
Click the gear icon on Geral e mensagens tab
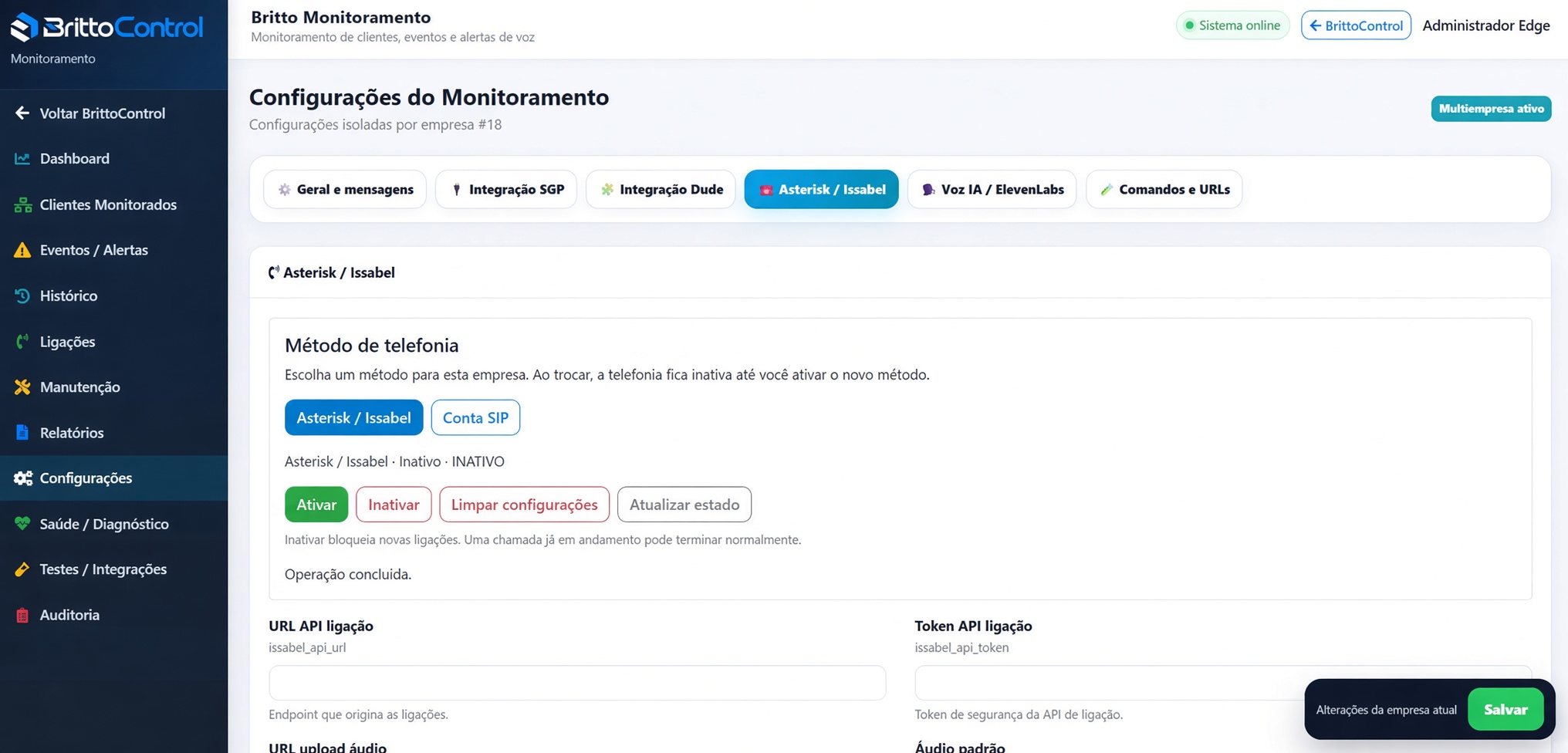tap(284, 190)
